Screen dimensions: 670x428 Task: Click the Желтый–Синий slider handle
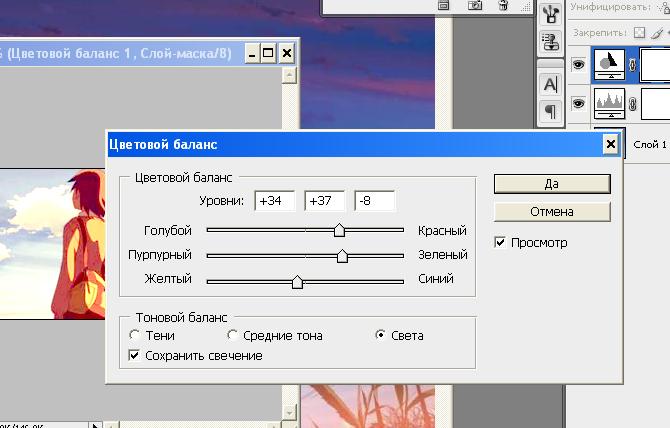pyautogui.click(x=297, y=282)
